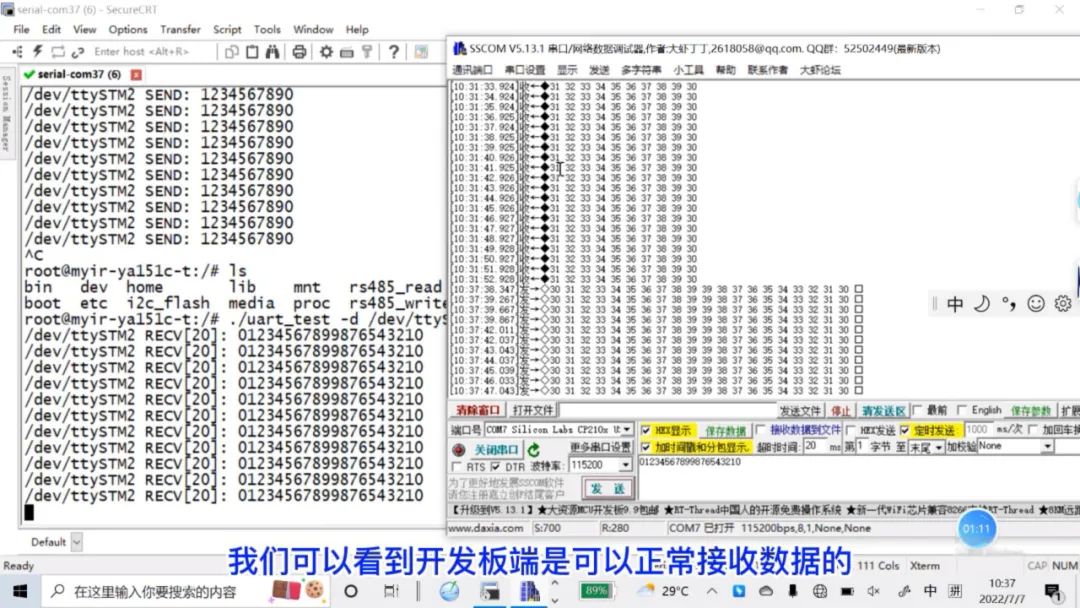Click the Print icon in SecureCRT toolbar
This screenshot has width=1080, height=608.
299,52
